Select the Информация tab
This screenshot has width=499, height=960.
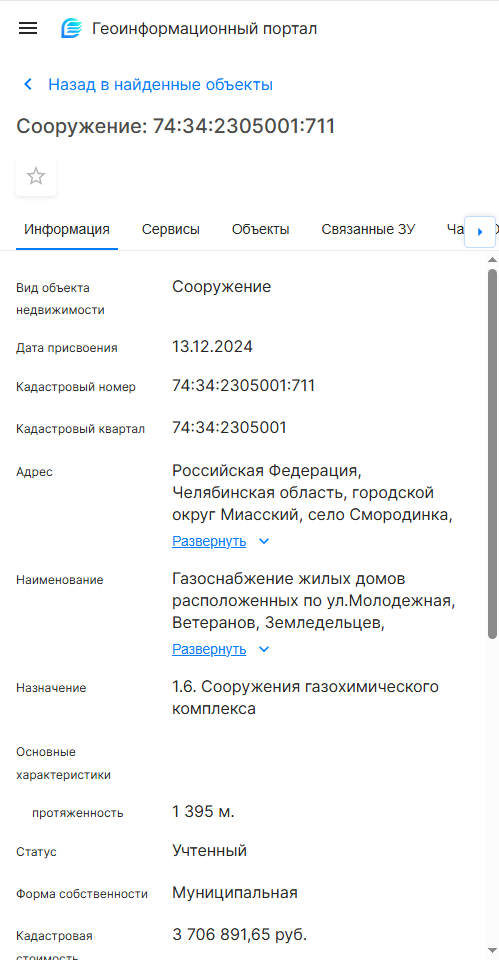(67, 230)
